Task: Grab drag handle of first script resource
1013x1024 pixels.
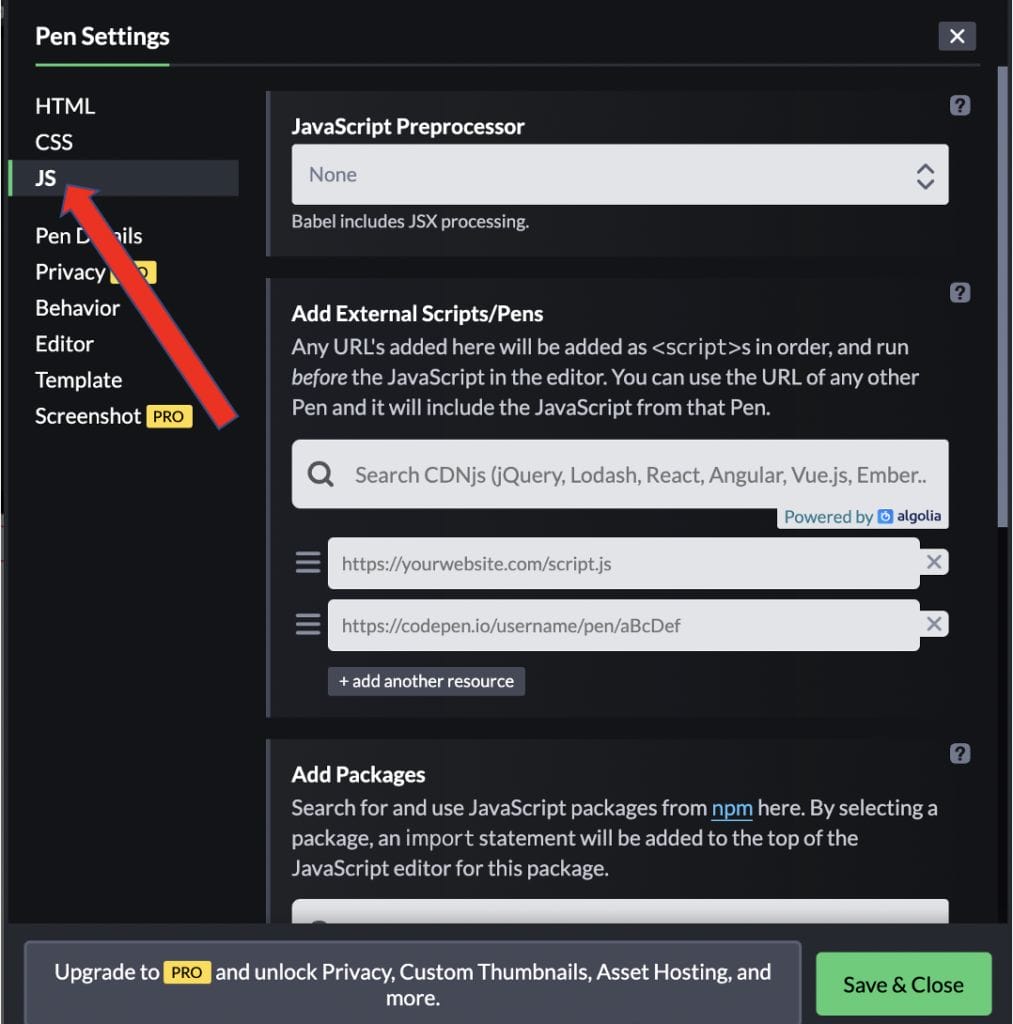Action: point(308,563)
